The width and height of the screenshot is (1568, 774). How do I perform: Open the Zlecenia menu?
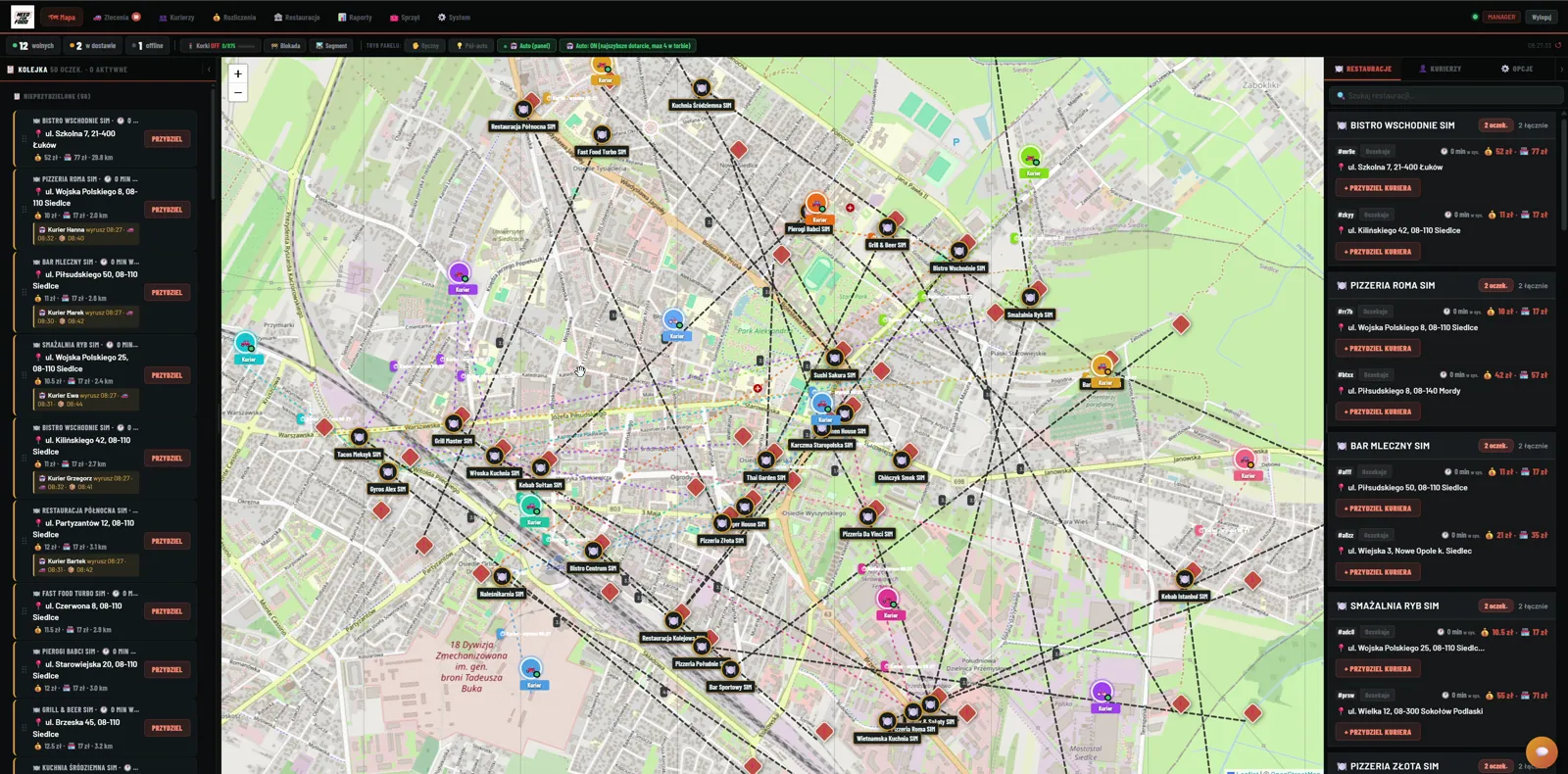pyautogui.click(x=117, y=18)
